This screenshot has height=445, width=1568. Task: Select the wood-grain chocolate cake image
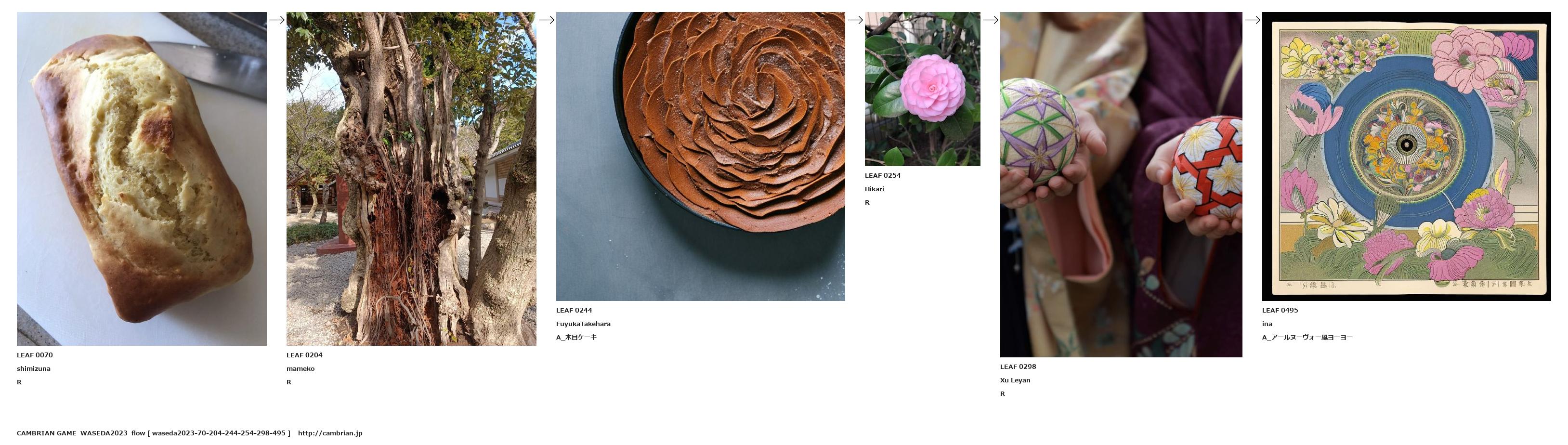(700, 157)
